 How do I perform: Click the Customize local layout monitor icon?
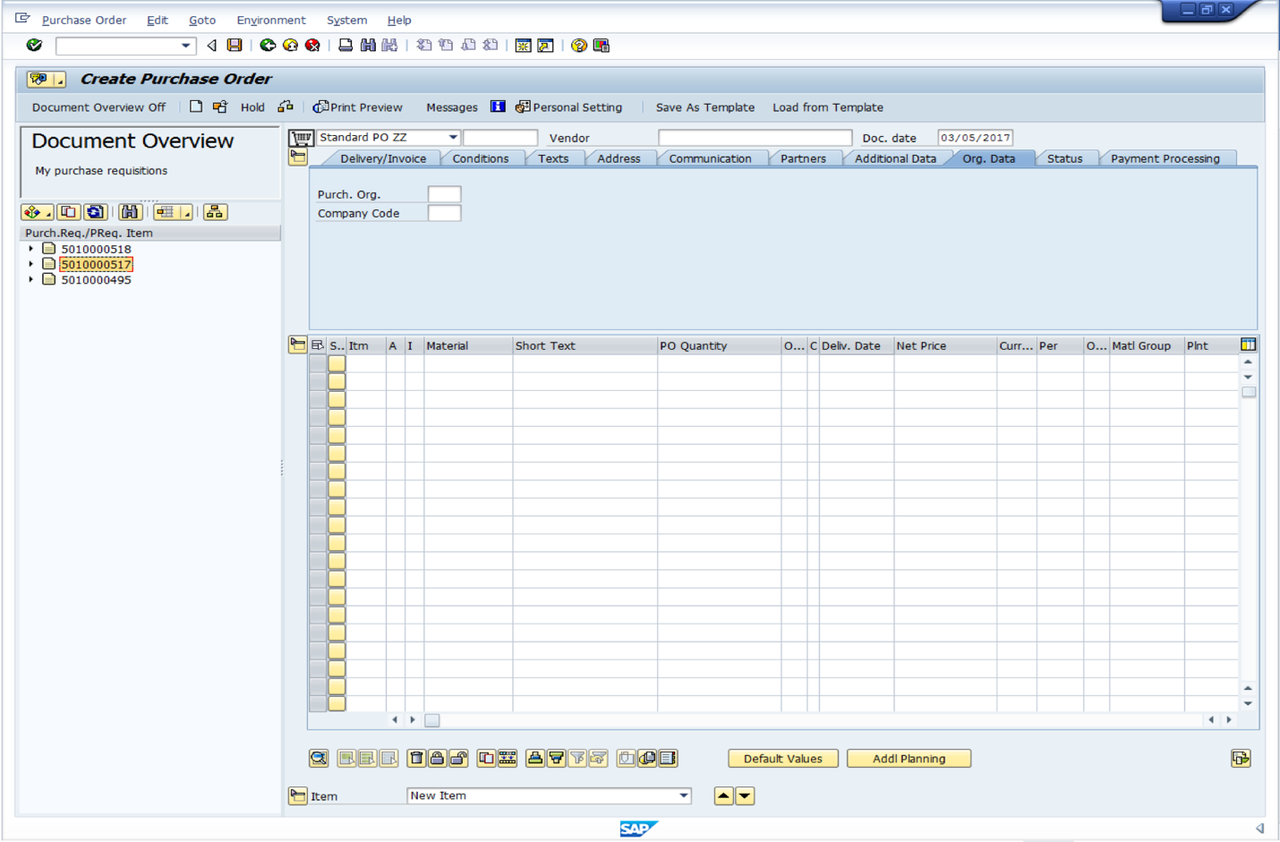tap(601, 45)
